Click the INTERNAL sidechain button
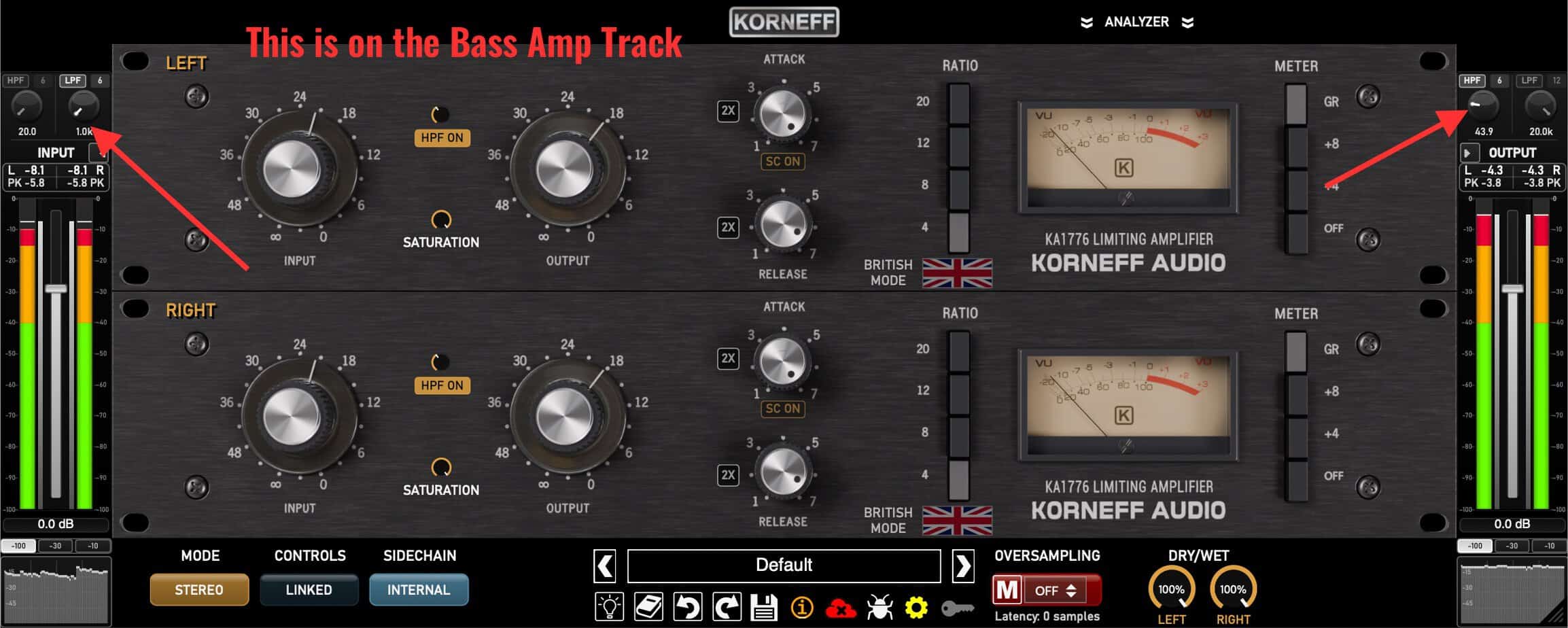The height and width of the screenshot is (628, 1568). click(x=419, y=590)
